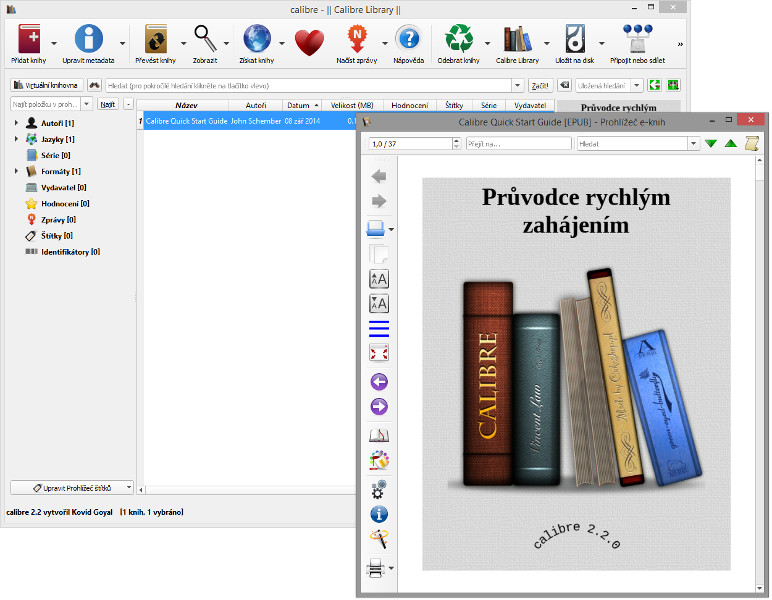772x600 pixels.
Task: Go to next page with purple right arrow
Action: (379, 407)
